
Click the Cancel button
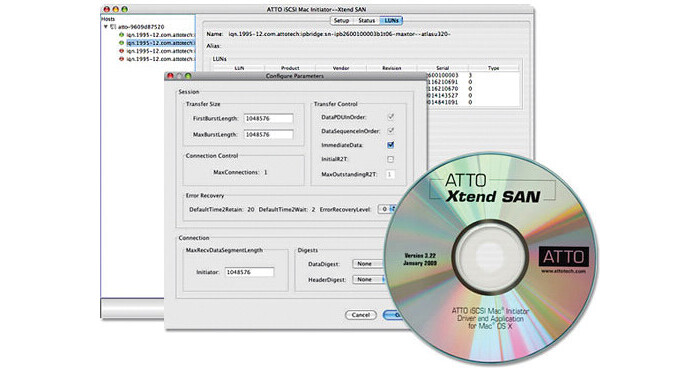tap(361, 315)
